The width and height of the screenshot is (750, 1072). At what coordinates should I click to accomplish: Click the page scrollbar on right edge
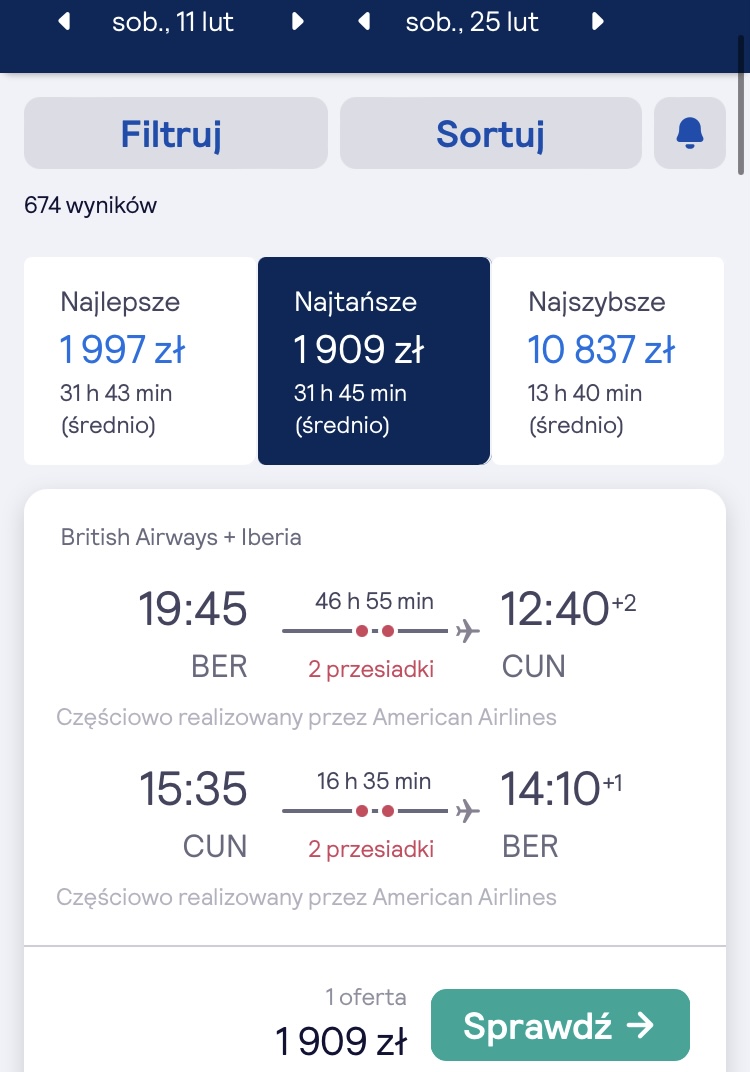pos(741,105)
